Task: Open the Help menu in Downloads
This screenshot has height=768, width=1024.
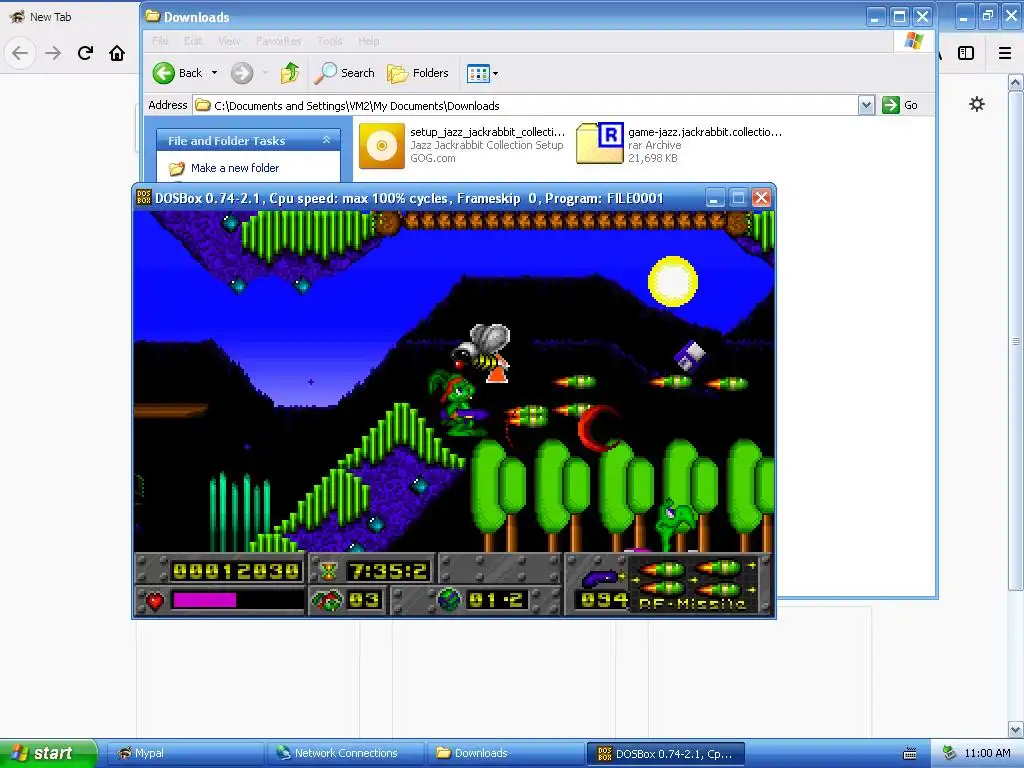Action: [x=368, y=41]
